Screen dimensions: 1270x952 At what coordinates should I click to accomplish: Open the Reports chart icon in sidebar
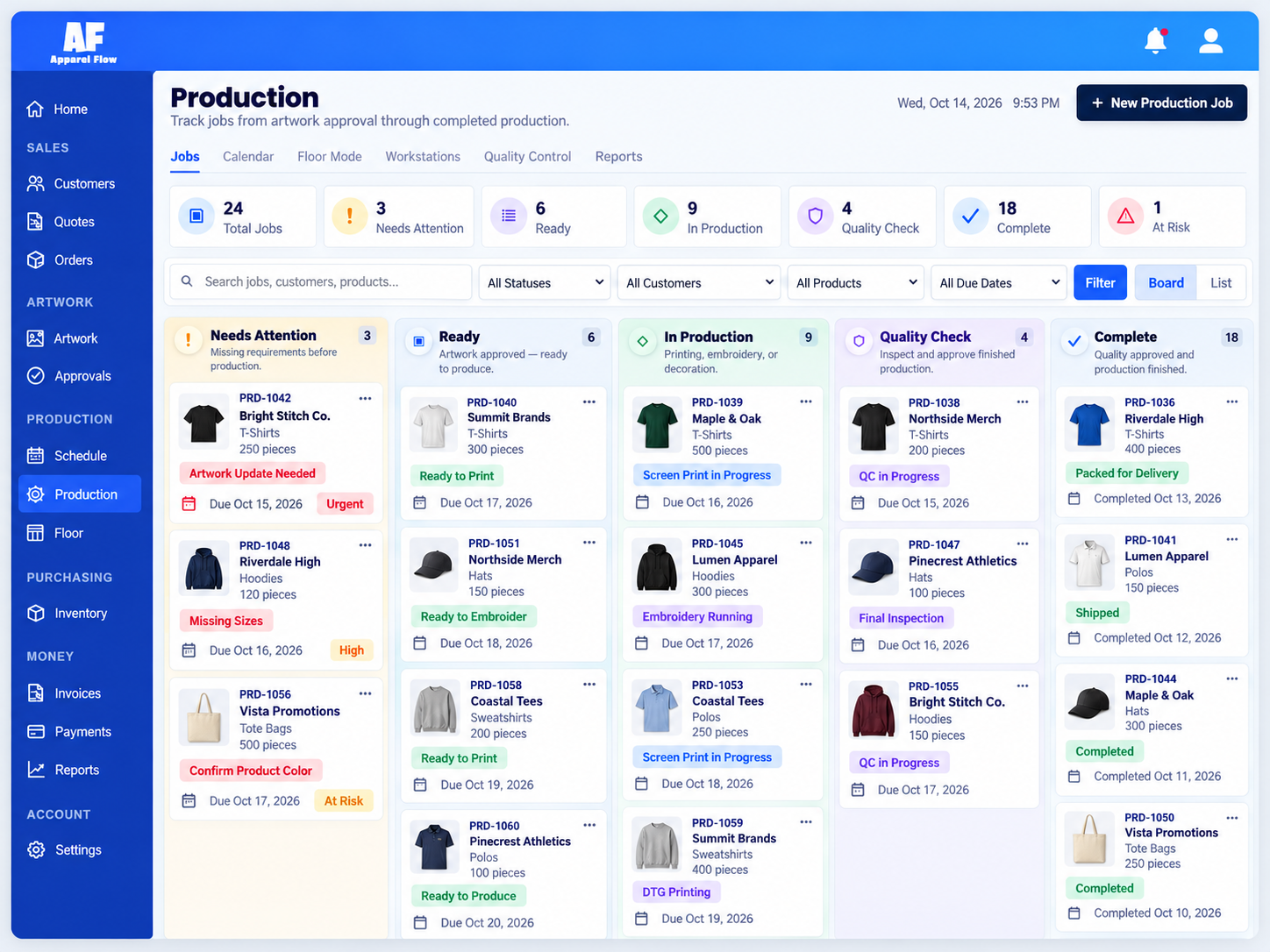35,770
